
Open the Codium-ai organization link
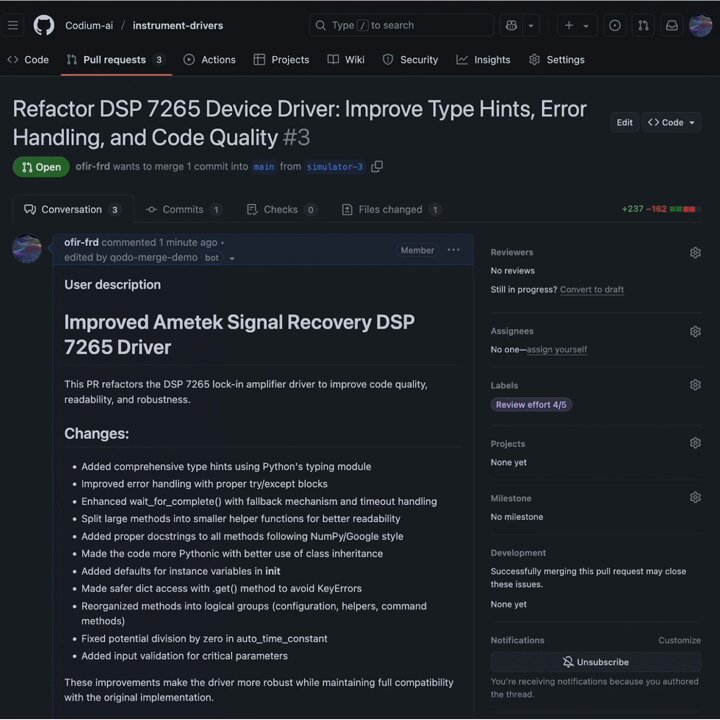click(89, 26)
